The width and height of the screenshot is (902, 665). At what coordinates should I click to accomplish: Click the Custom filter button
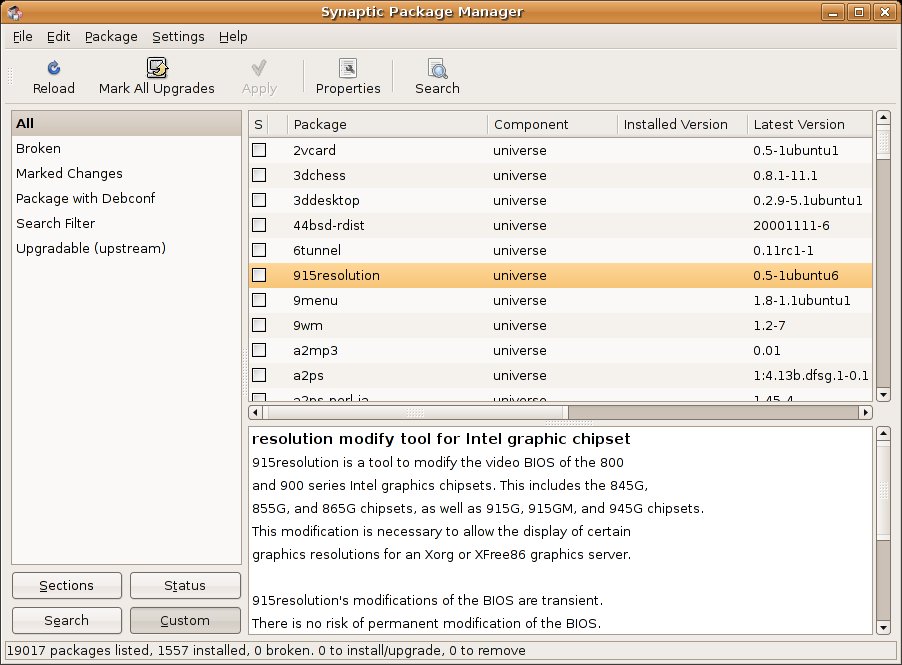(x=185, y=621)
